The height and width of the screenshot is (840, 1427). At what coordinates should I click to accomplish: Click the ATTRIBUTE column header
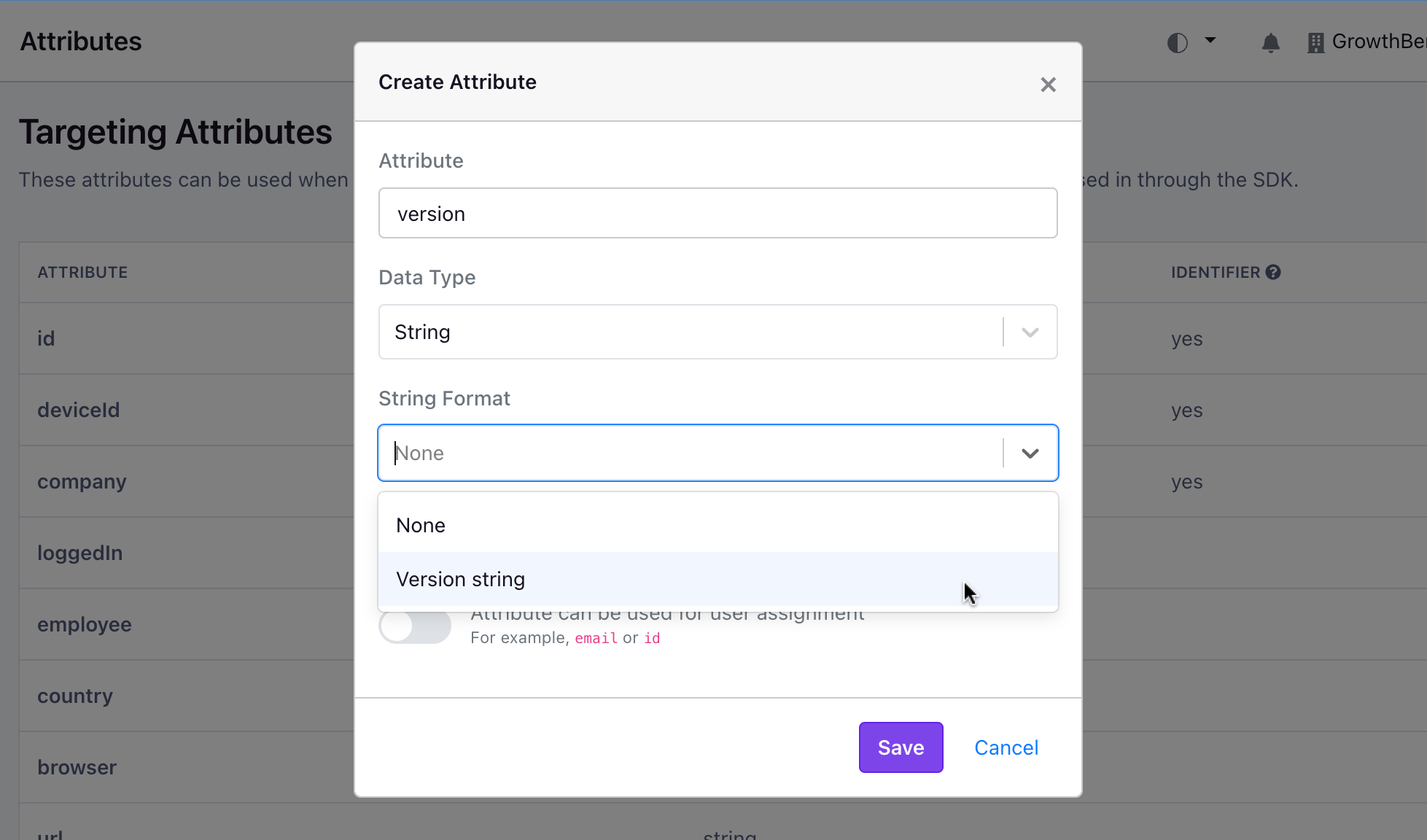click(82, 272)
